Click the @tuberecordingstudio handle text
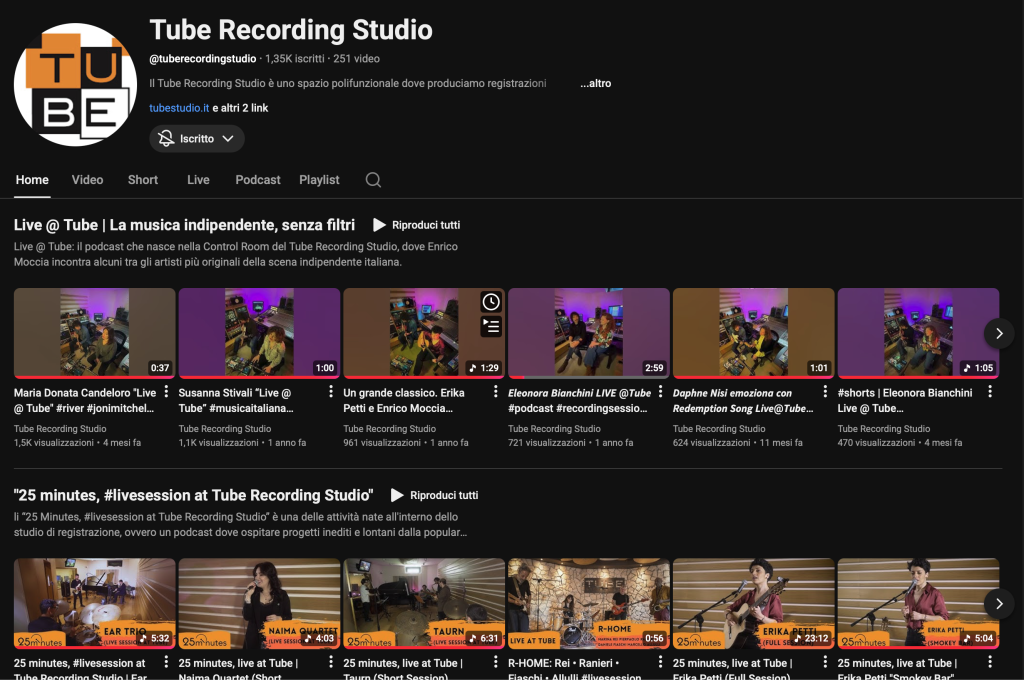Image resolution: width=1024 pixels, height=680 pixels. (202, 59)
